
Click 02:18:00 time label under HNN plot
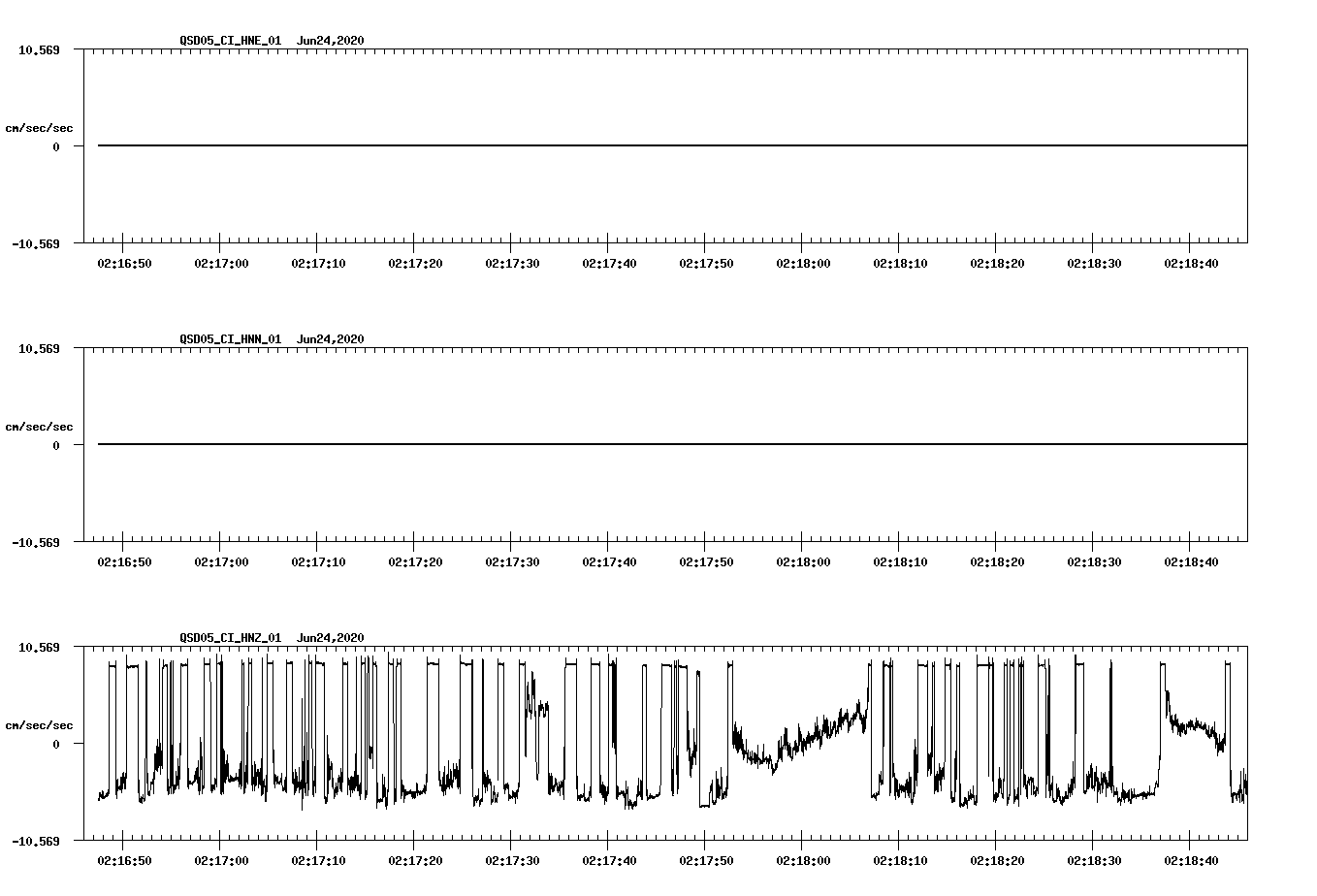click(803, 561)
